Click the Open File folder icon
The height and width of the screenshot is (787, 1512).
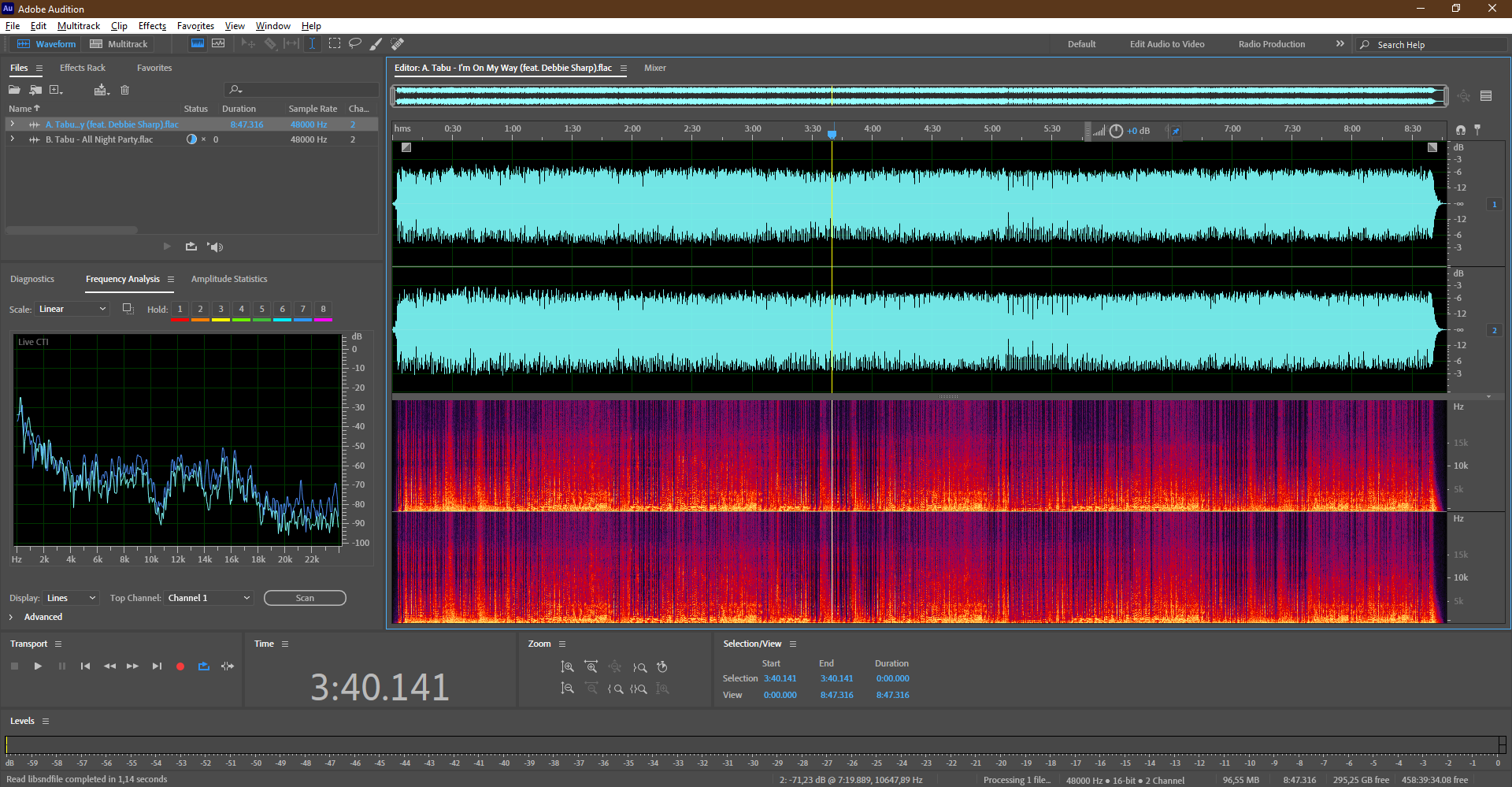(x=14, y=90)
